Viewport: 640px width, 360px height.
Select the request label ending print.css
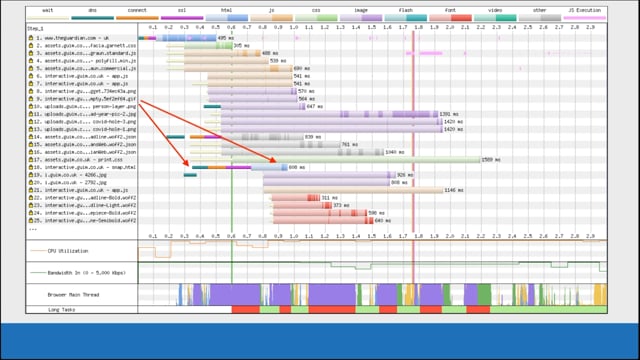pos(83,160)
